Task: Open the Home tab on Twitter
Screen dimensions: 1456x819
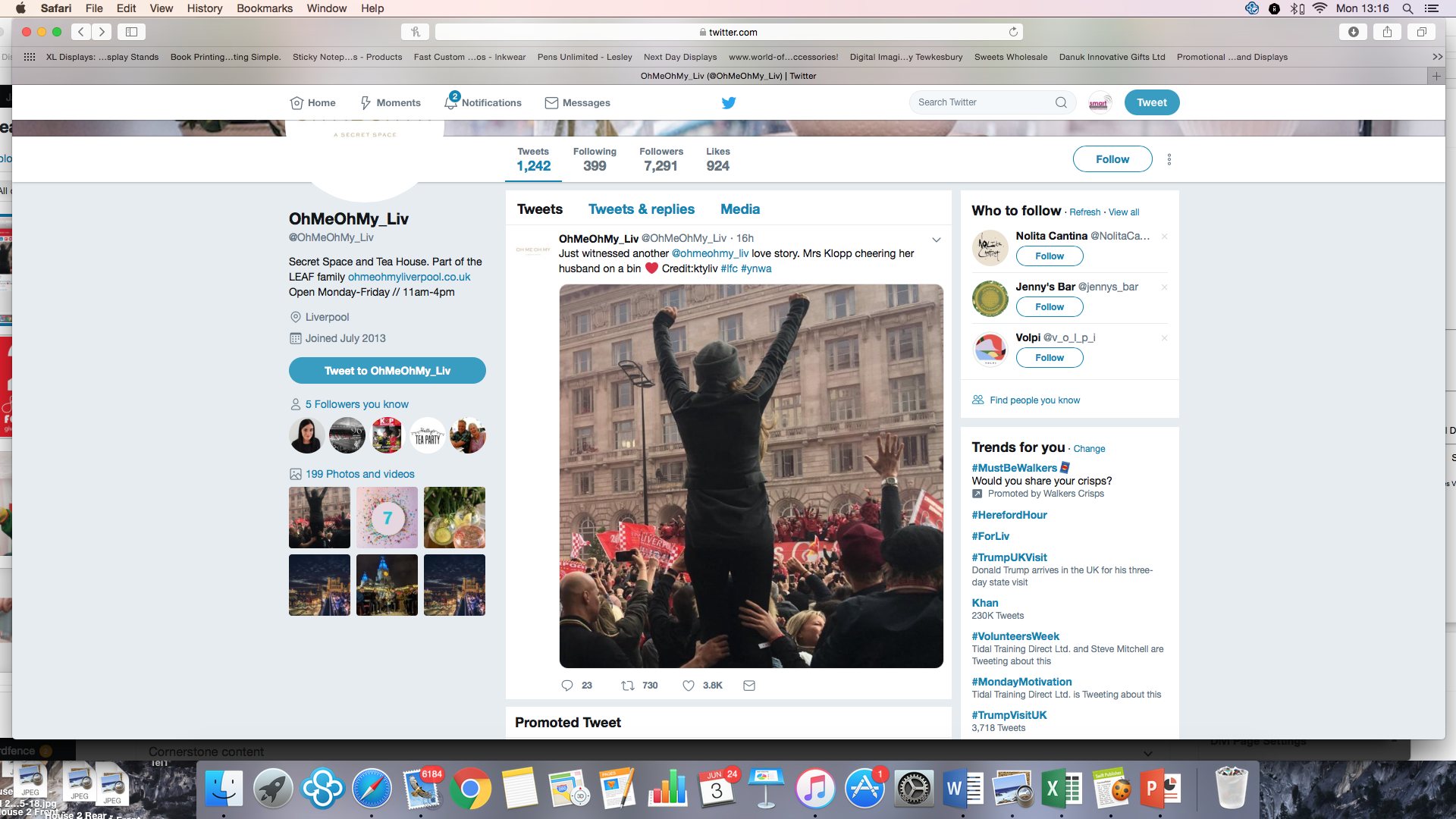Action: (x=312, y=102)
